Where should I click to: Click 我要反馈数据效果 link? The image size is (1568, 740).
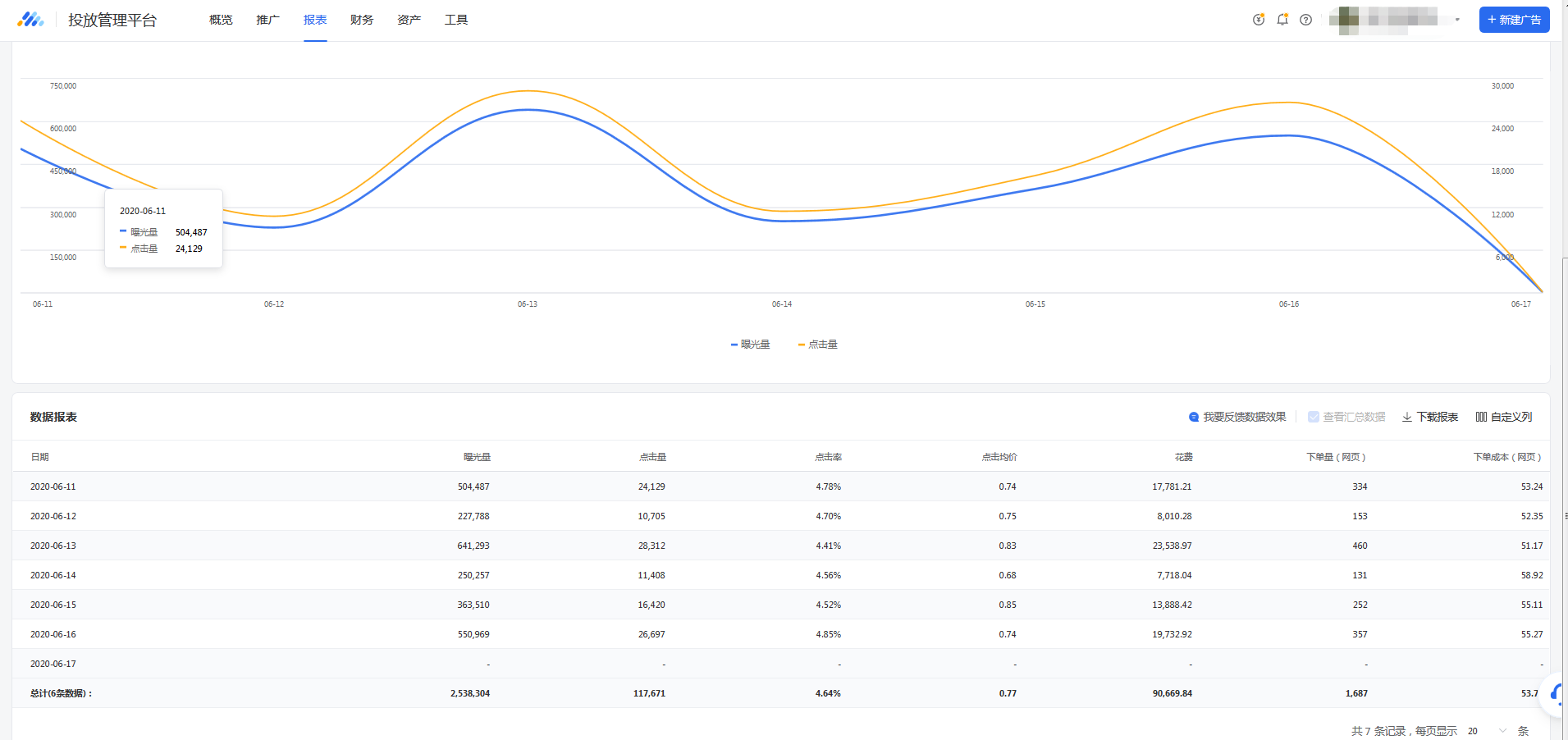pyautogui.click(x=1244, y=417)
